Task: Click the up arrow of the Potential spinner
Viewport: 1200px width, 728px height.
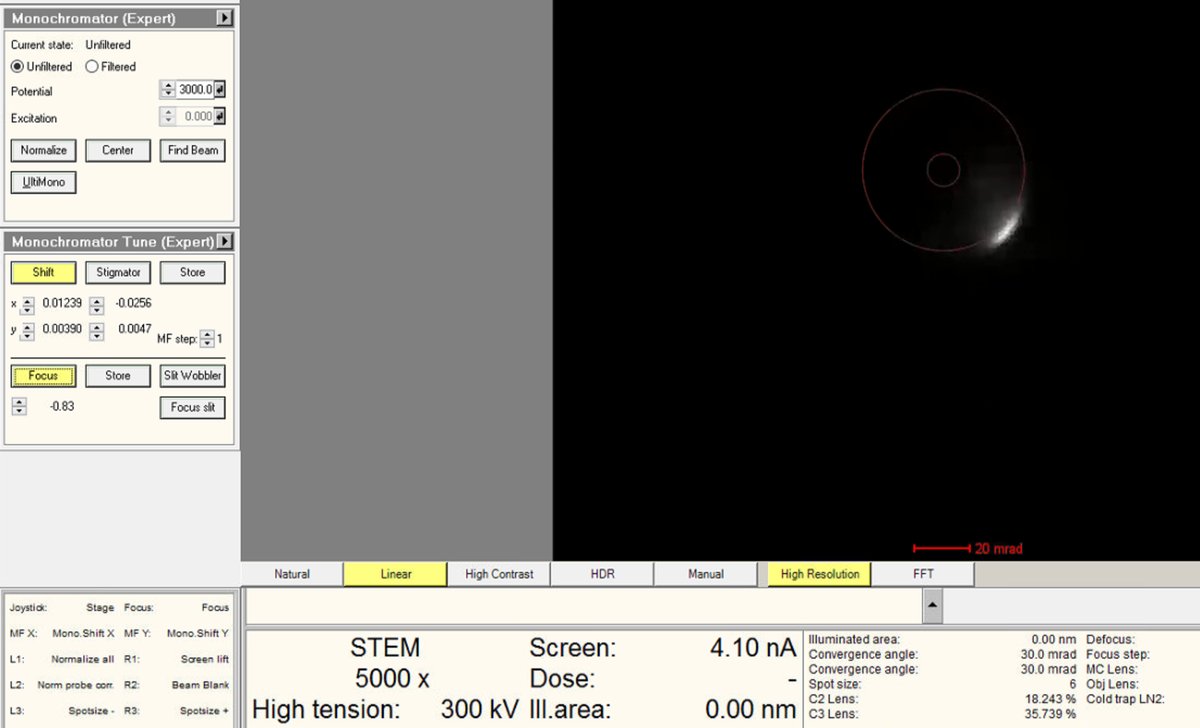Action: pos(167,87)
